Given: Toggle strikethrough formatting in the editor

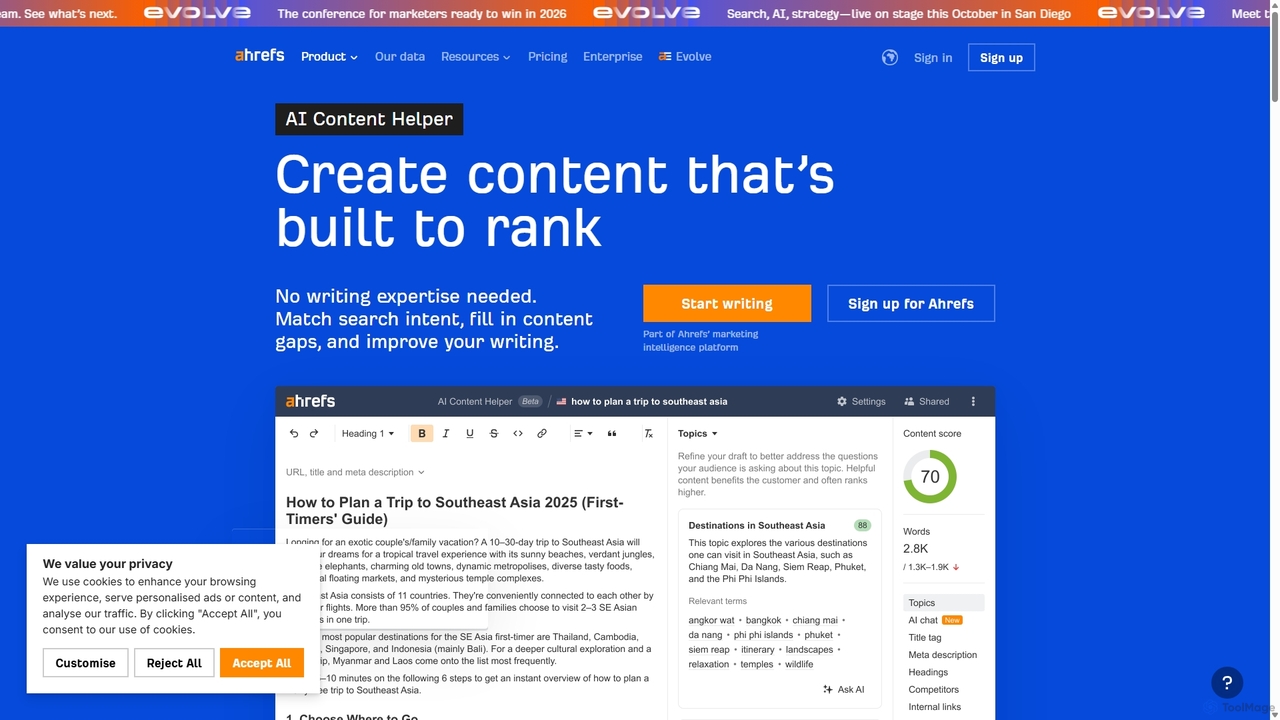Looking at the screenshot, I should click(494, 433).
